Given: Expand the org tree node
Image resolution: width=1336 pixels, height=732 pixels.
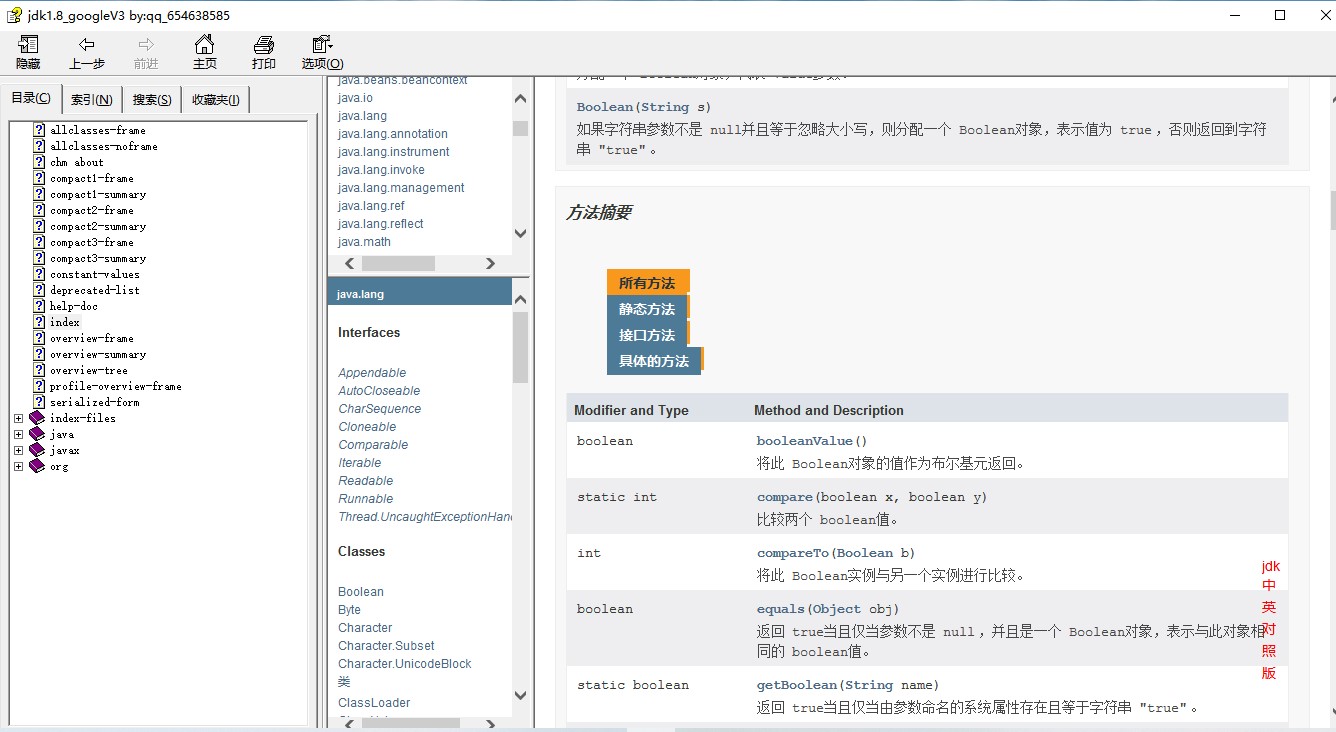Looking at the screenshot, I should click(16, 466).
